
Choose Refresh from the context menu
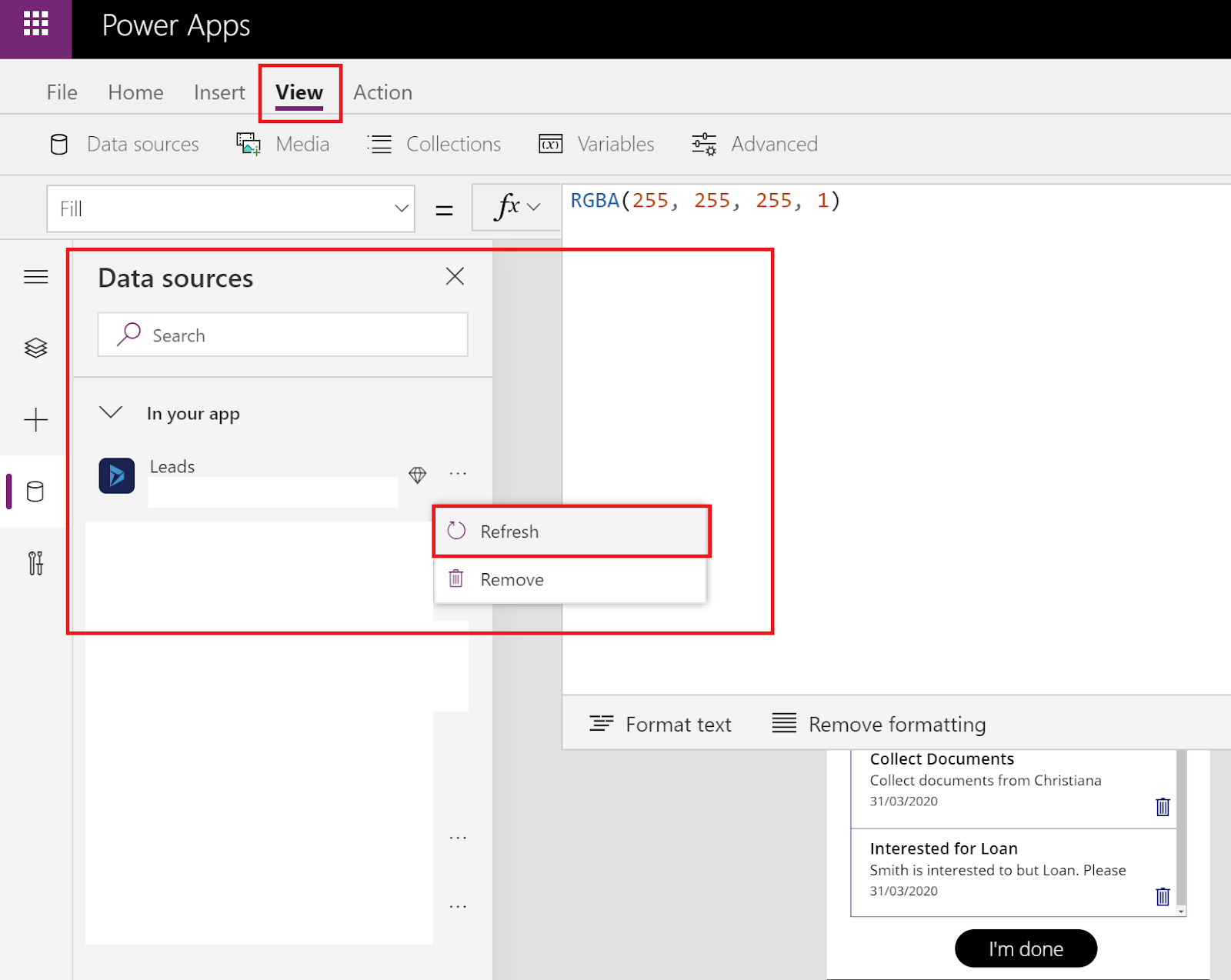[570, 532]
